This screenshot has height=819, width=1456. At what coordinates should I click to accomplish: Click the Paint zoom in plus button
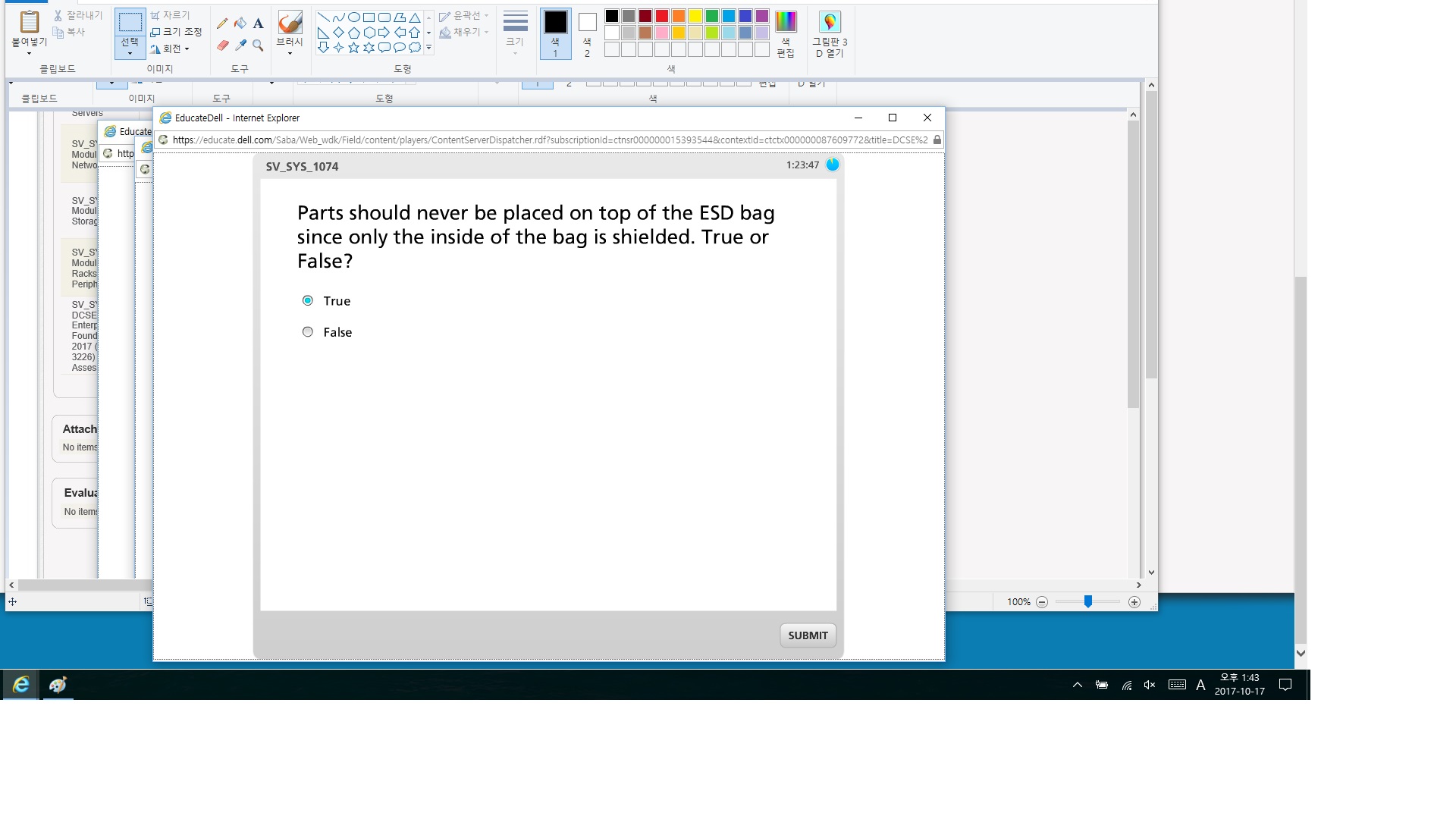pyautogui.click(x=1134, y=602)
